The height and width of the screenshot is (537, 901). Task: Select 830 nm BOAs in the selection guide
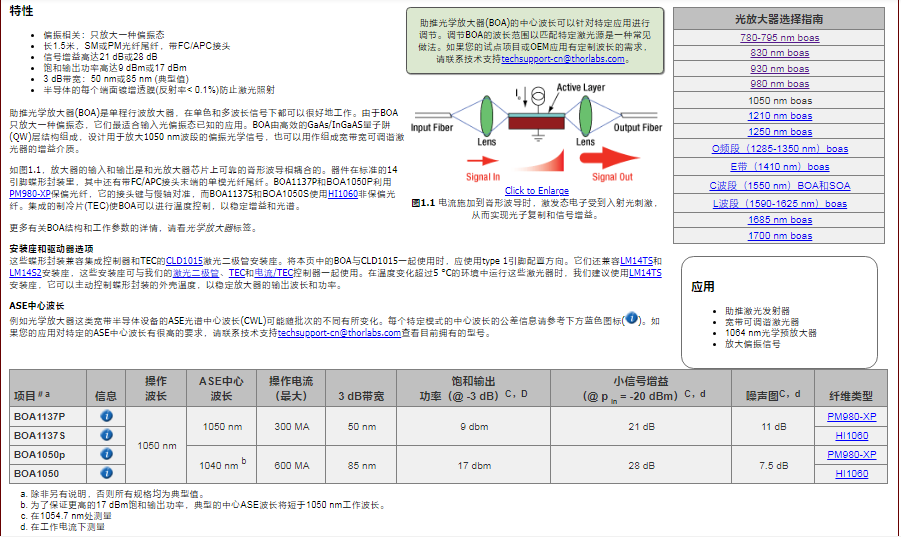(779, 53)
